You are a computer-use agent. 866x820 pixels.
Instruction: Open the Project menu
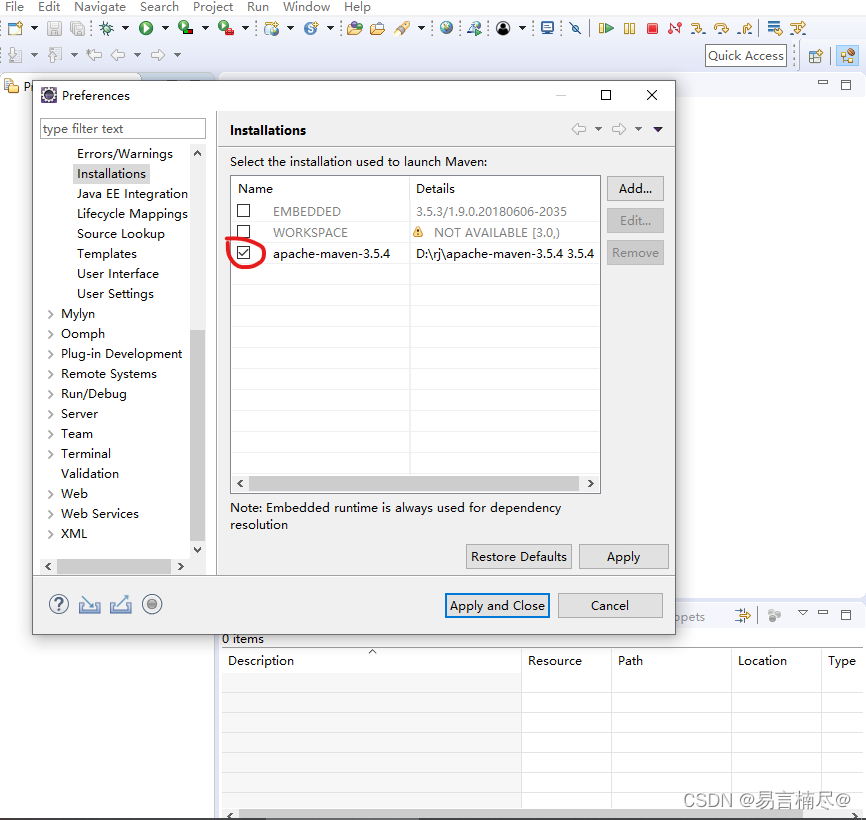[x=213, y=7]
